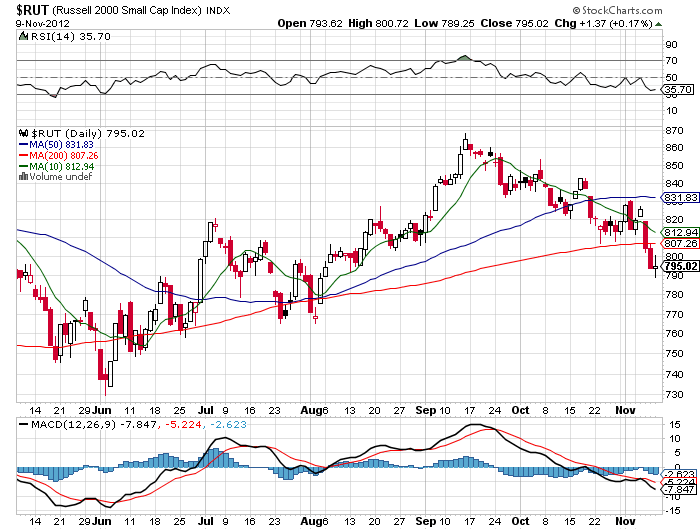Click the Sep label on MACD bottom axis
This screenshot has height=530, width=700.
425,521
